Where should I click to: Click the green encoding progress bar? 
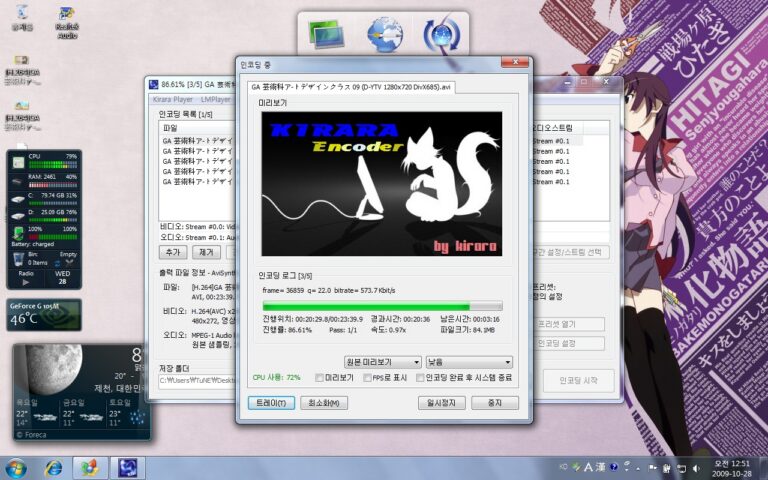383,307
